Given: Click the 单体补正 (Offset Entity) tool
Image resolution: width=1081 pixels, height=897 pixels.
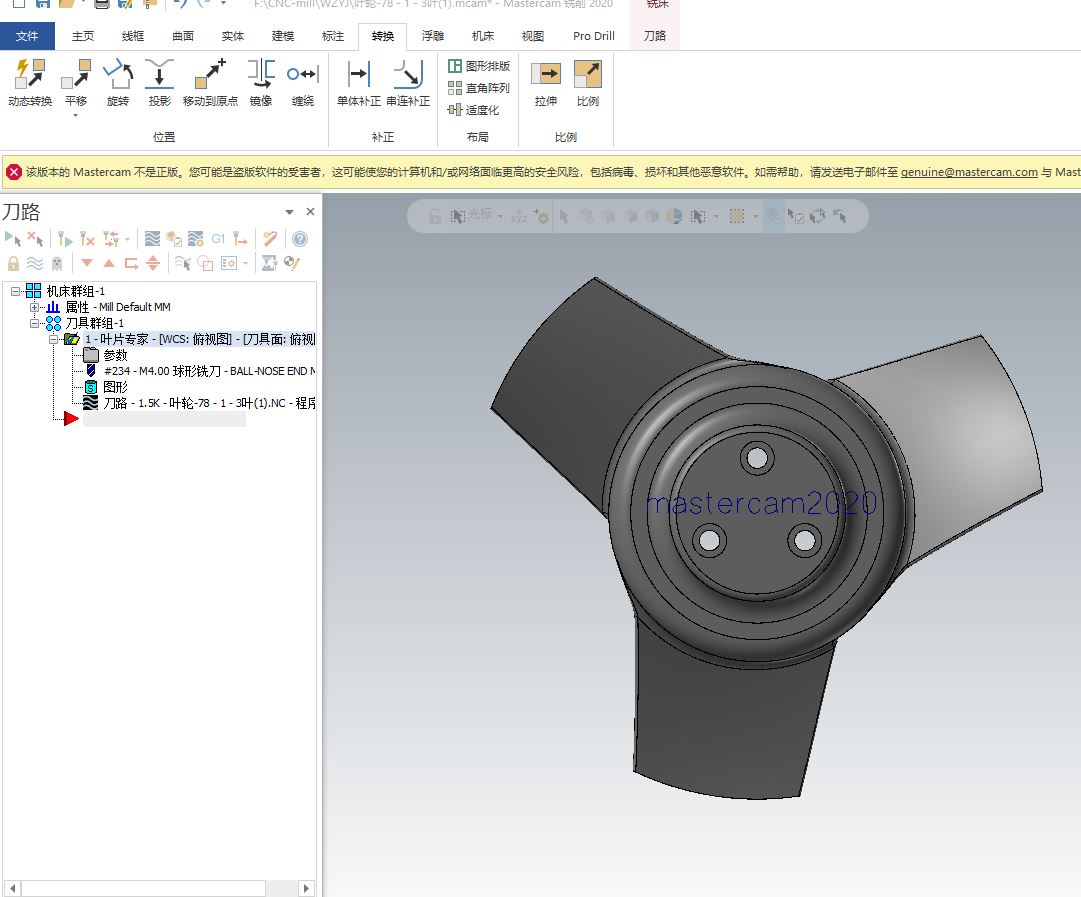Looking at the screenshot, I should pos(358,82).
